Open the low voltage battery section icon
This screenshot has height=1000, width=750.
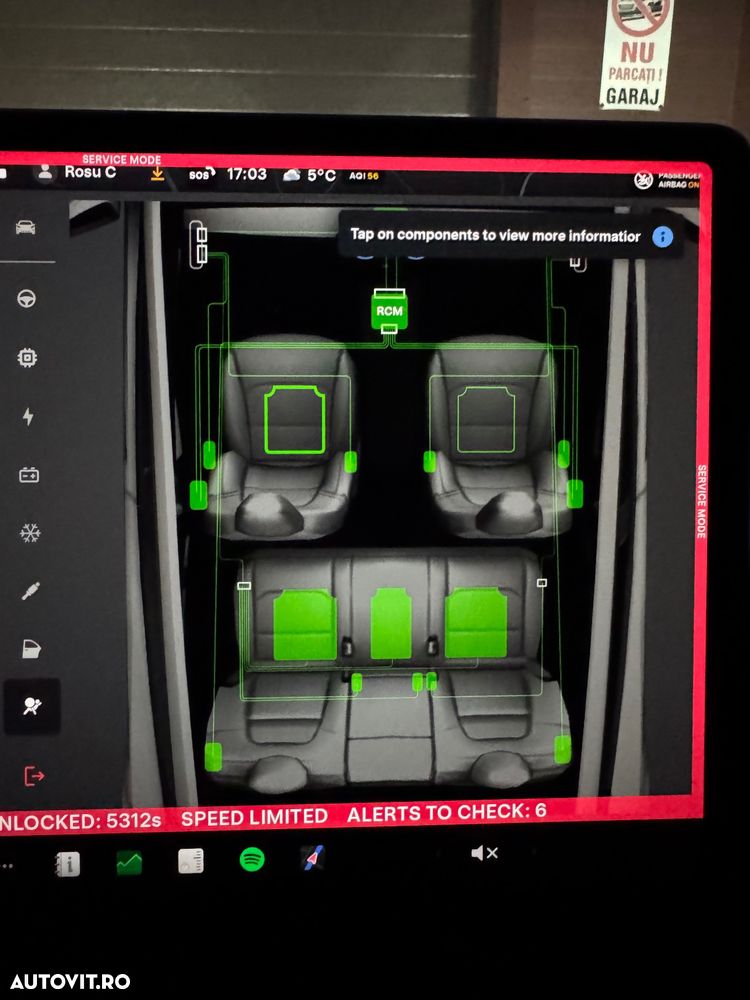29,474
